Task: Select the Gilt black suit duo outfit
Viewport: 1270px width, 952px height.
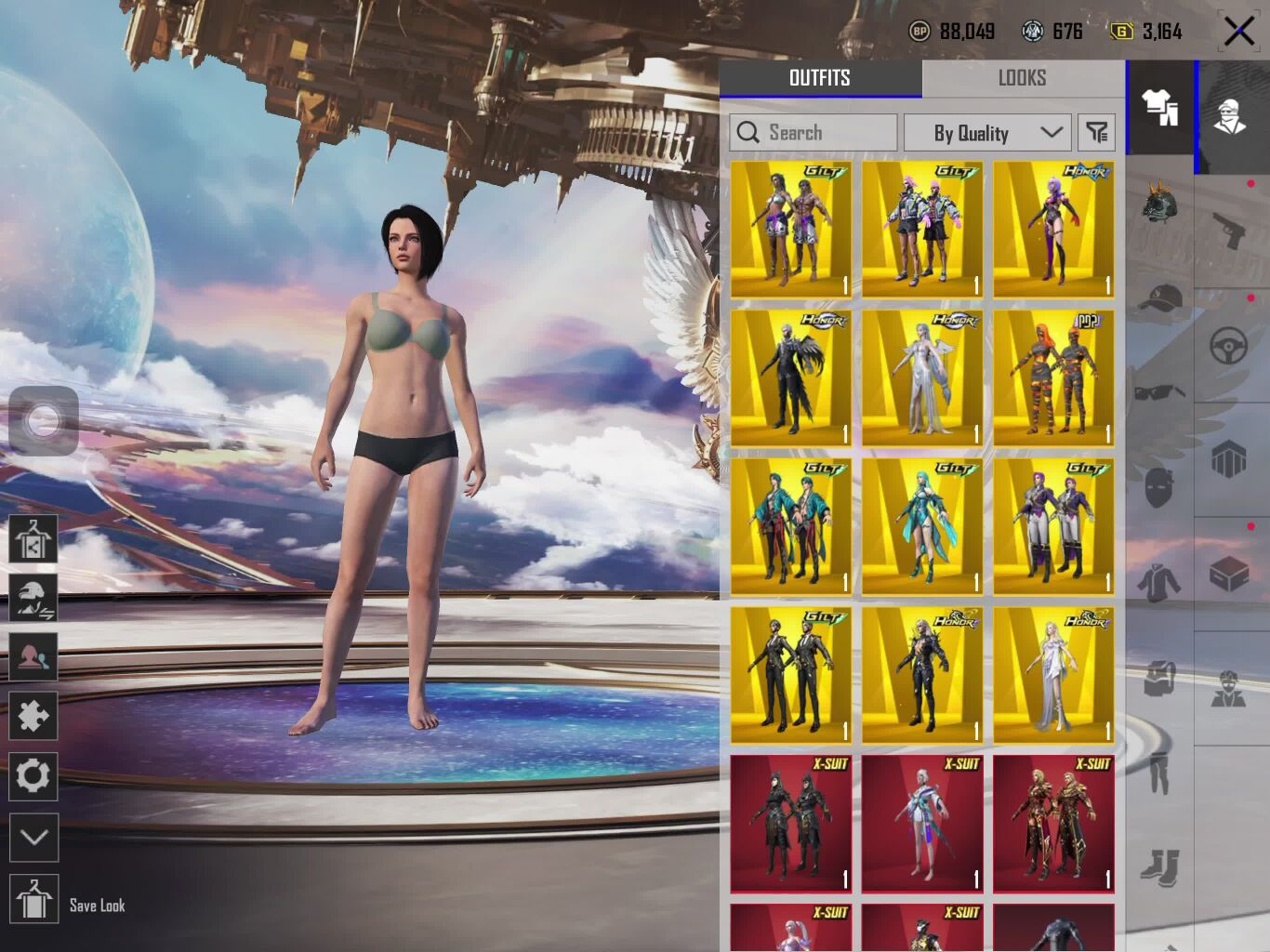Action: (x=791, y=676)
